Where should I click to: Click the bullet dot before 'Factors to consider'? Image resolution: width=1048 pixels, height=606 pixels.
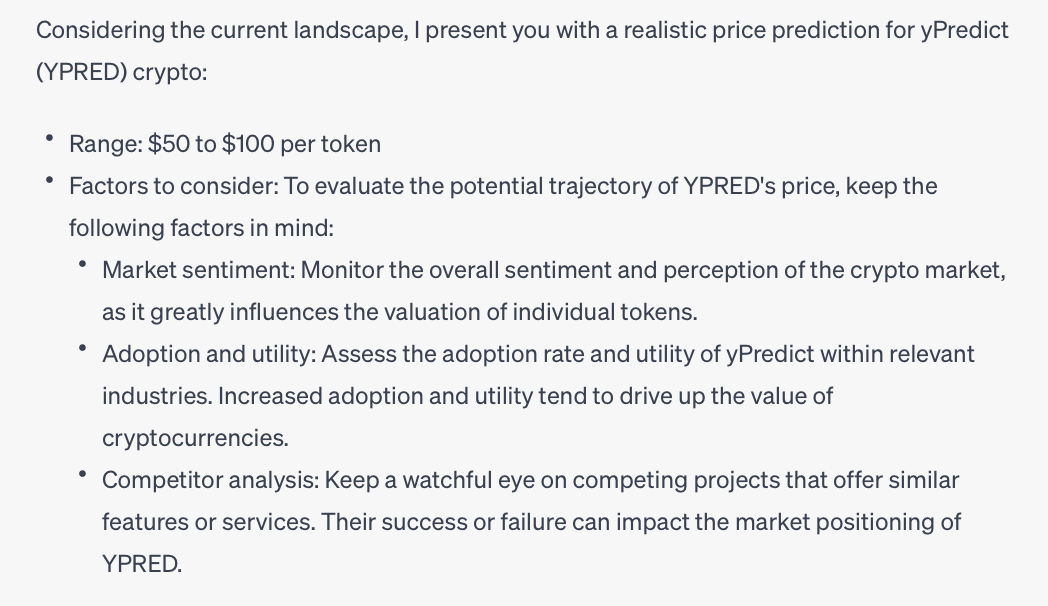click(49, 180)
